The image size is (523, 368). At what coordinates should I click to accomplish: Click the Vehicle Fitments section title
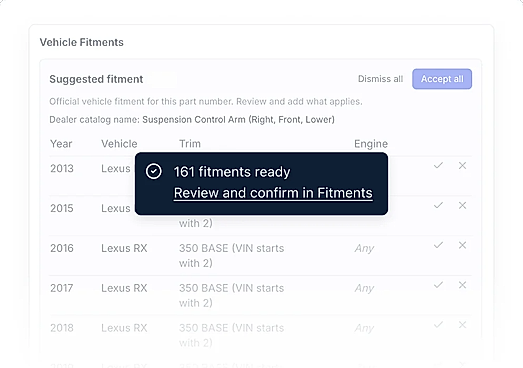(x=82, y=42)
